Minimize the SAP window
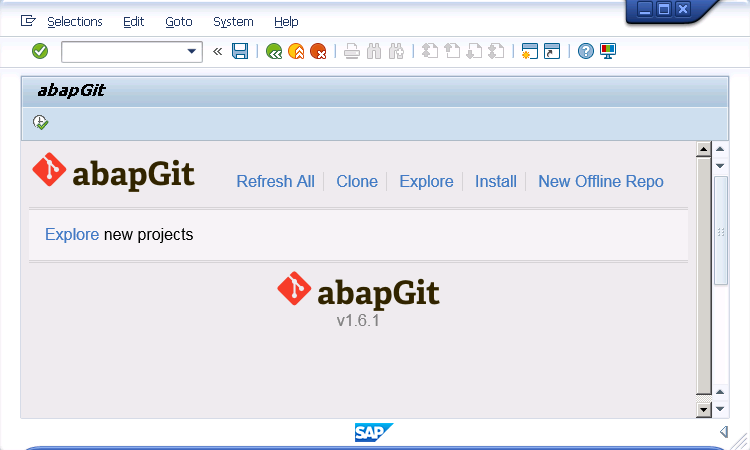The height and width of the screenshot is (450, 750). (x=645, y=9)
